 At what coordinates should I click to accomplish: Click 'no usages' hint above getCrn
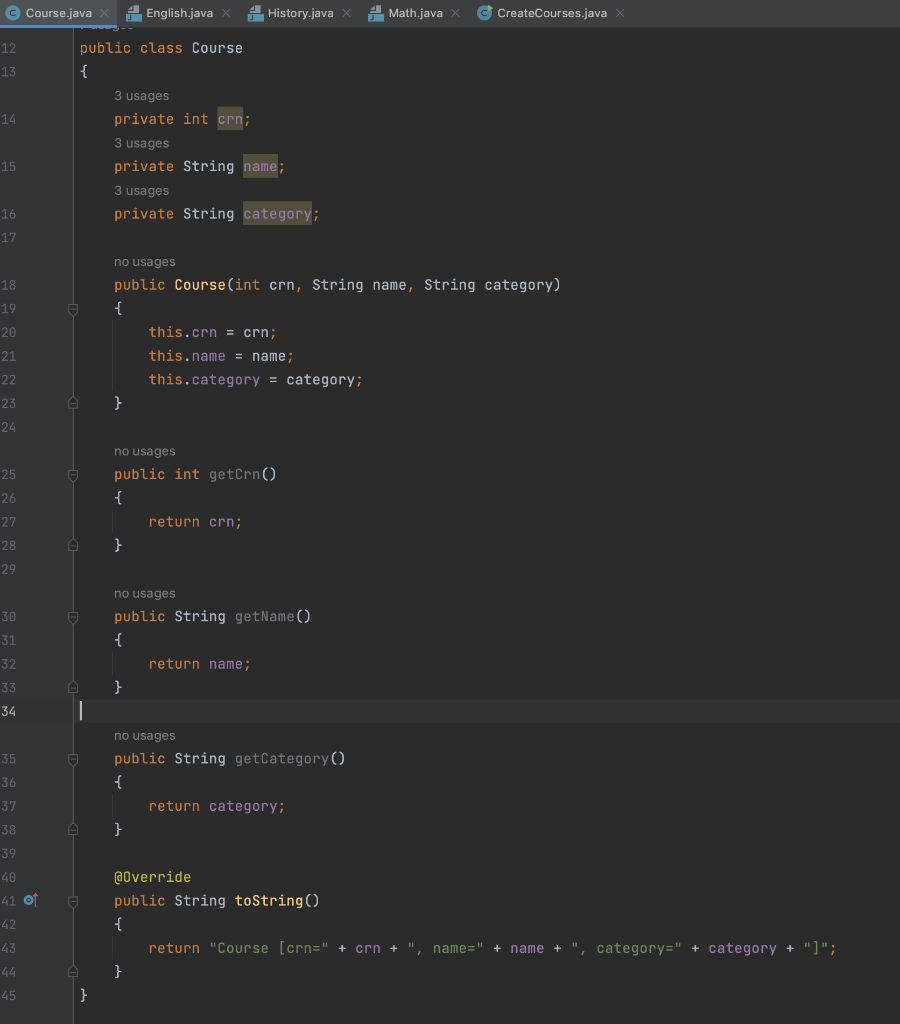tap(144, 451)
